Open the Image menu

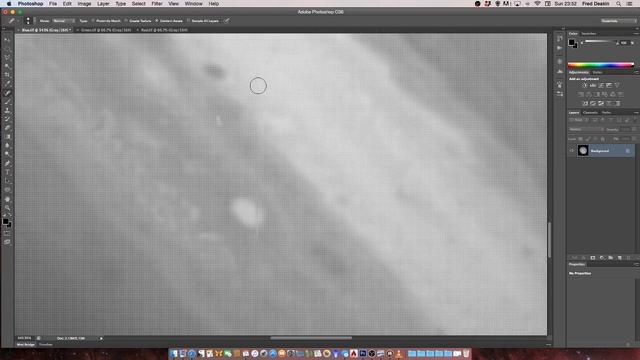[x=84, y=4]
